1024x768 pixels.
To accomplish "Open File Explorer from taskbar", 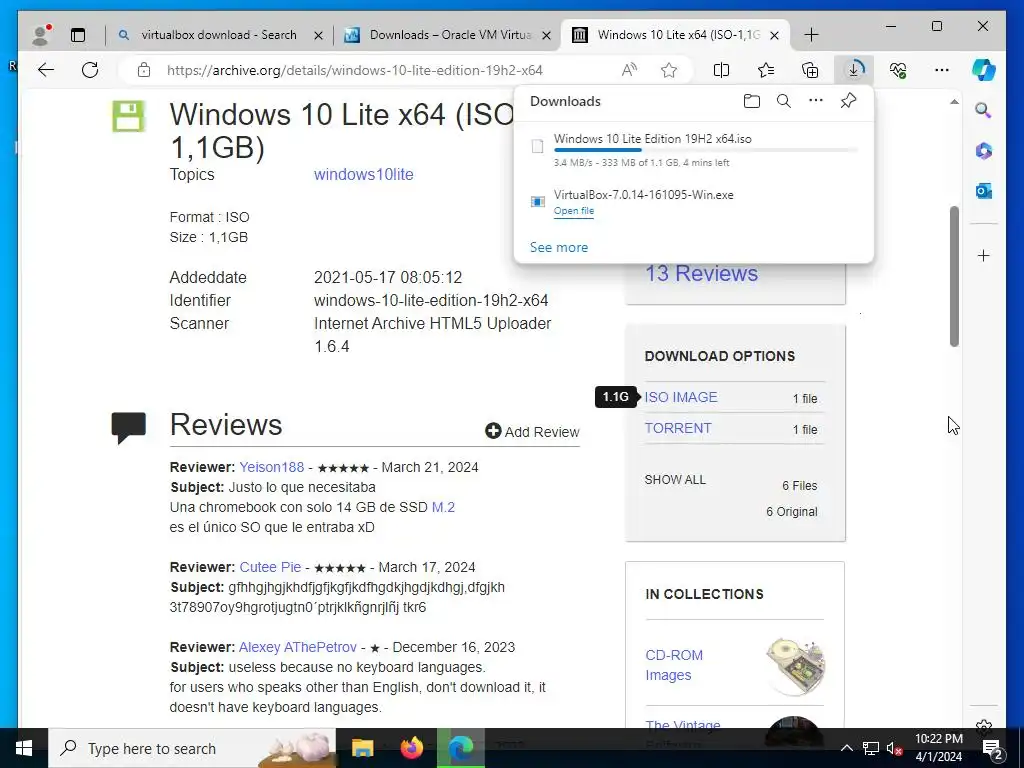I will 362,748.
